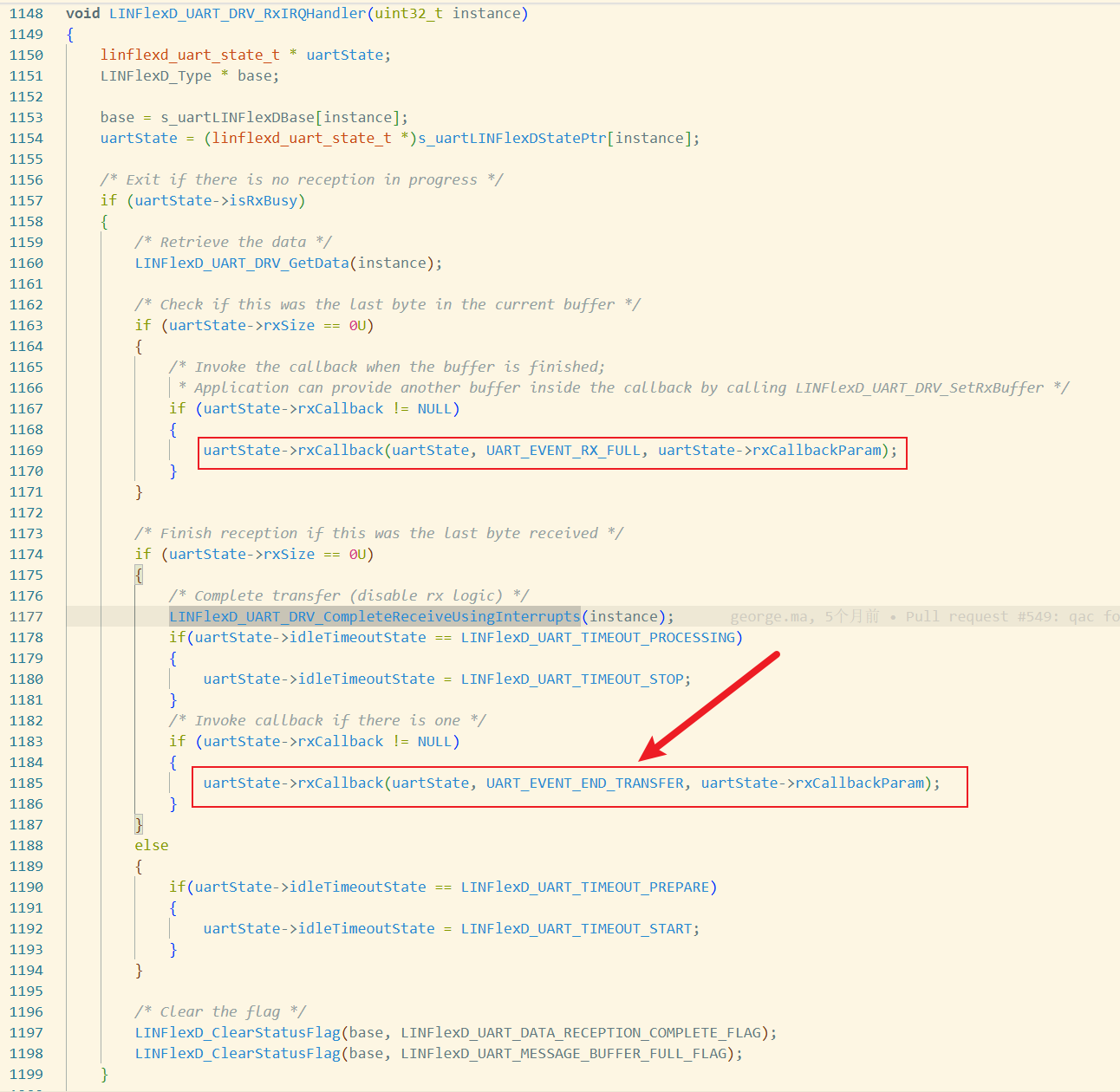Click the LINFlexD_UART_DRV_GetData function call
Viewport: 1120px width, 1092px height.
point(241,263)
